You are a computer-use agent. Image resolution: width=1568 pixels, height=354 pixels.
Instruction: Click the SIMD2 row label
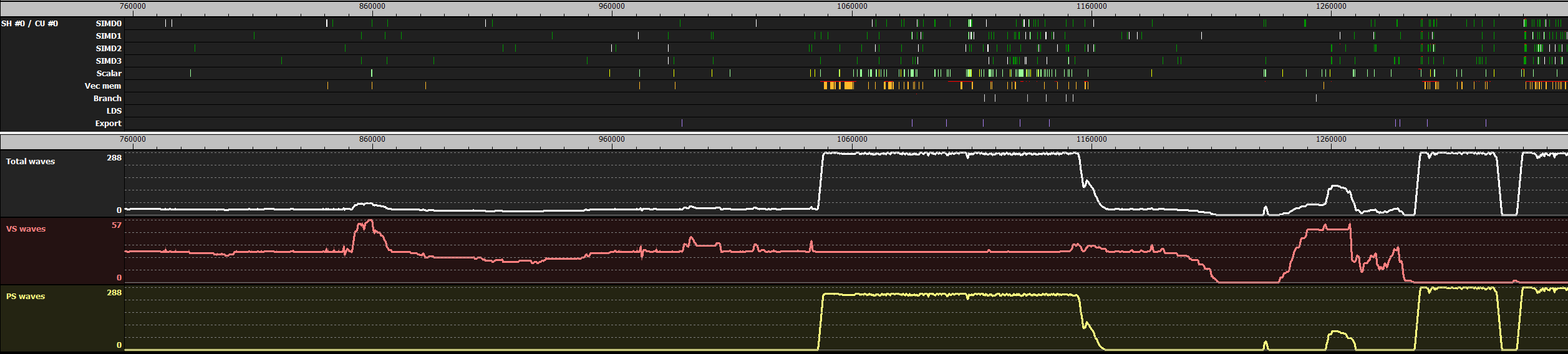109,49
